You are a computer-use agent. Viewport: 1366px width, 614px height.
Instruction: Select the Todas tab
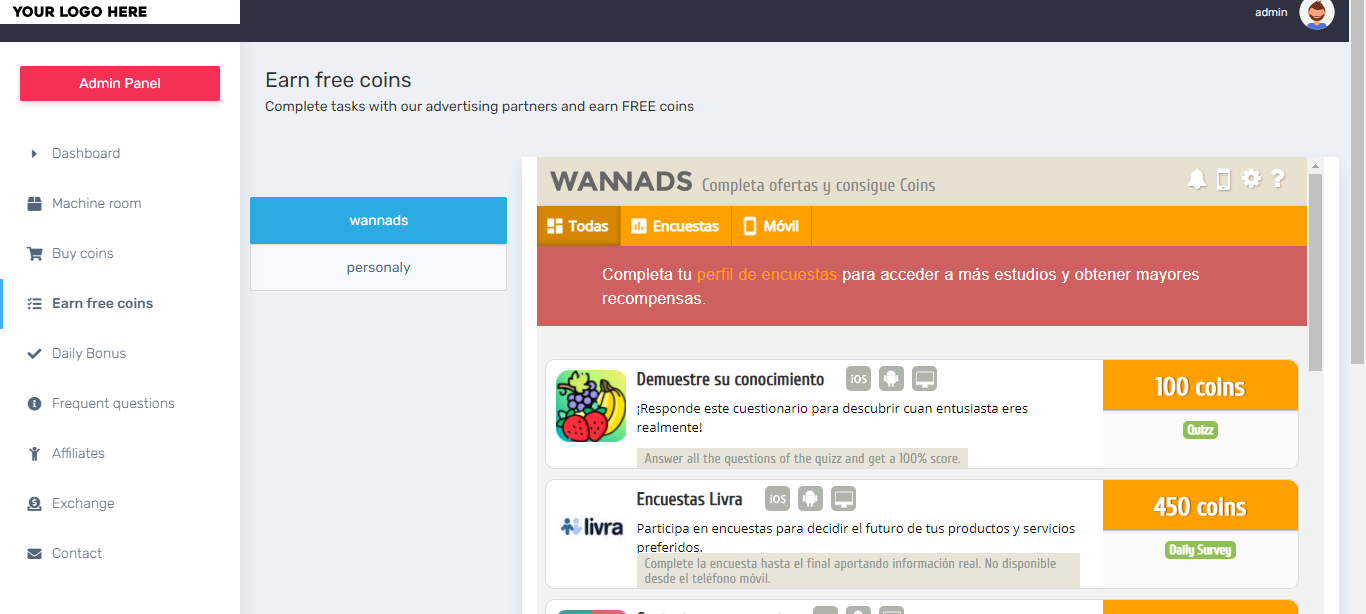(578, 226)
